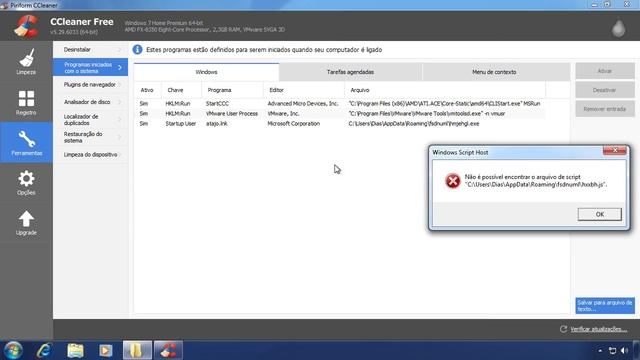
Task: Click the red error icon in dialog
Action: [x=452, y=180]
